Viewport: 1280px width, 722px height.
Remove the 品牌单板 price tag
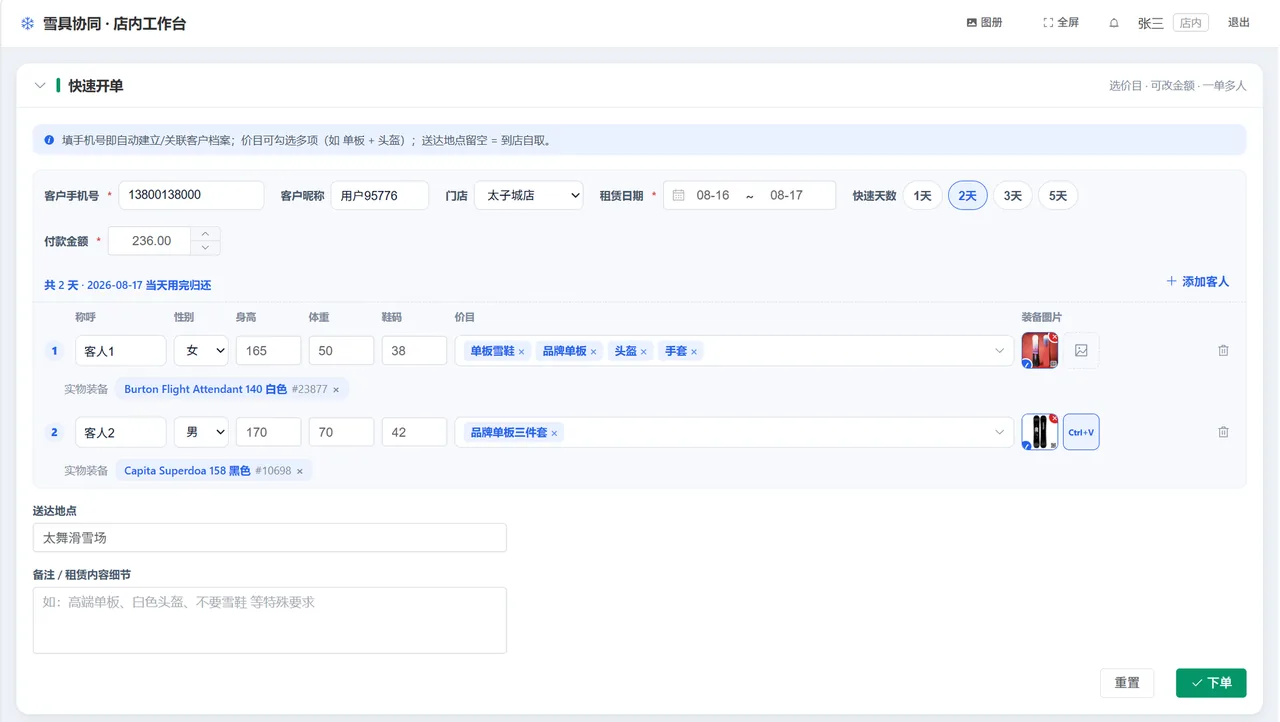click(x=593, y=352)
